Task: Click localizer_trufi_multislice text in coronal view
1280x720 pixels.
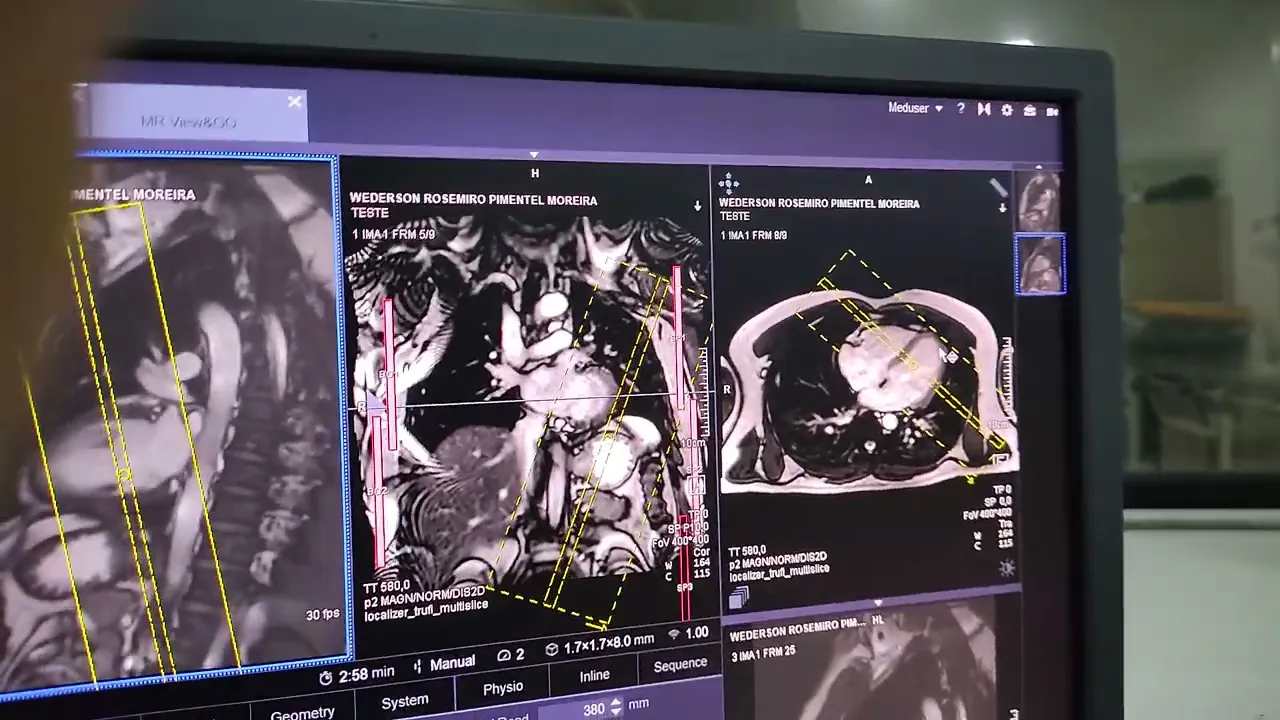Action: pos(426,609)
